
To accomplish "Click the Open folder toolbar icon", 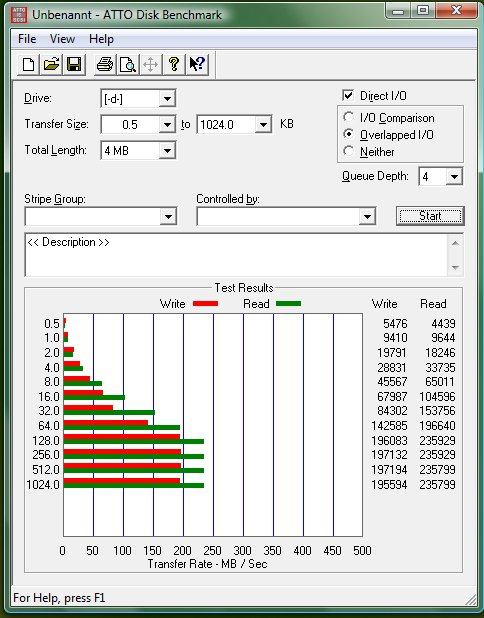I will click(x=51, y=64).
